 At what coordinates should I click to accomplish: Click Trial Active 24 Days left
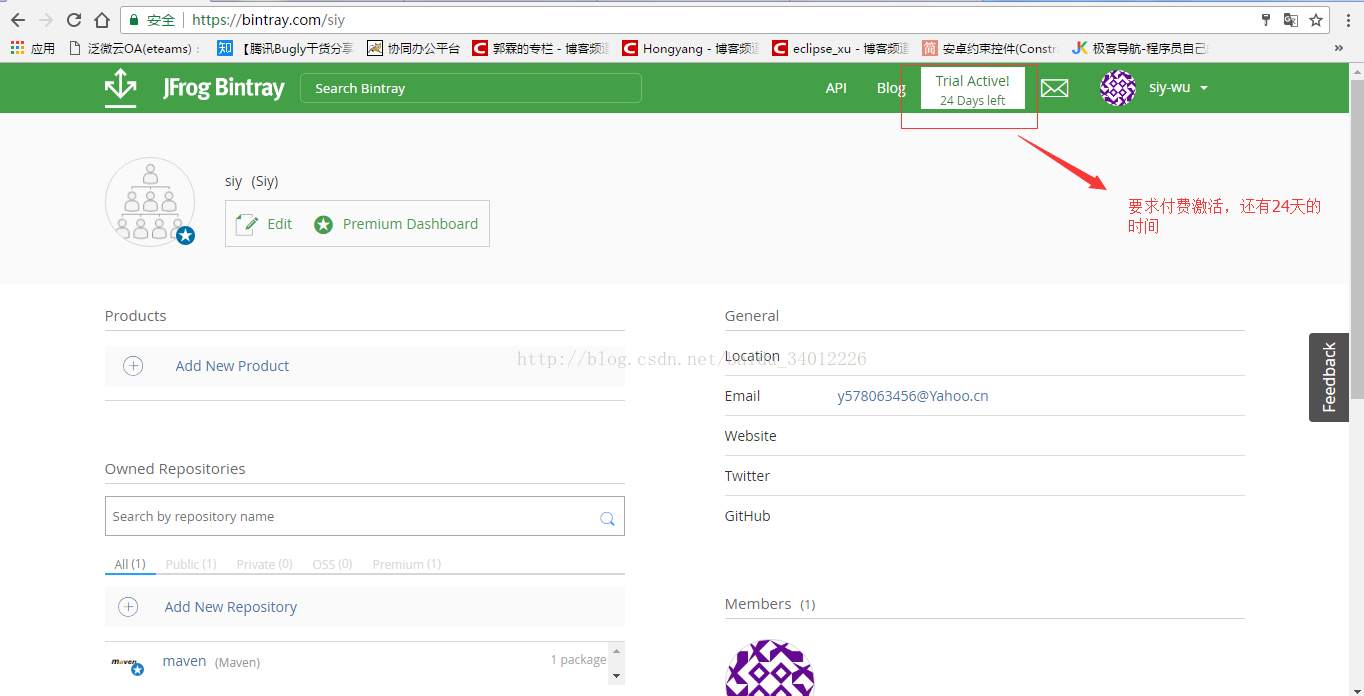(x=973, y=89)
